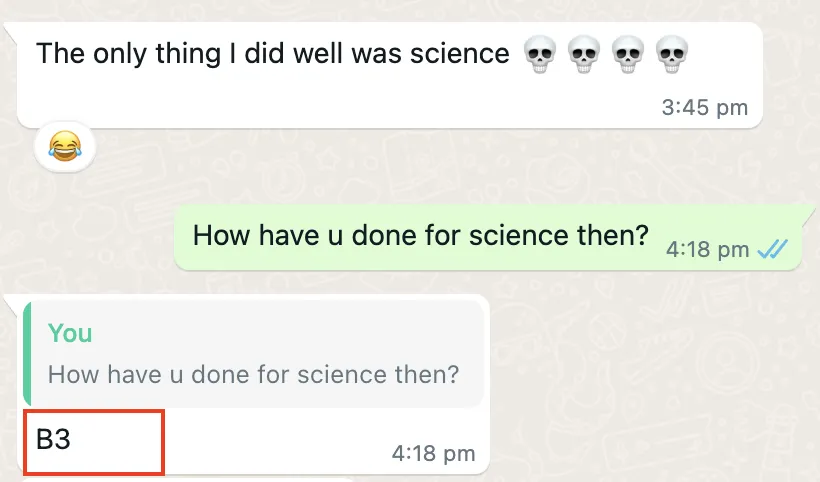Click the green quote bar in the reply
This screenshot has width=820, height=482.
click(x=27, y=351)
